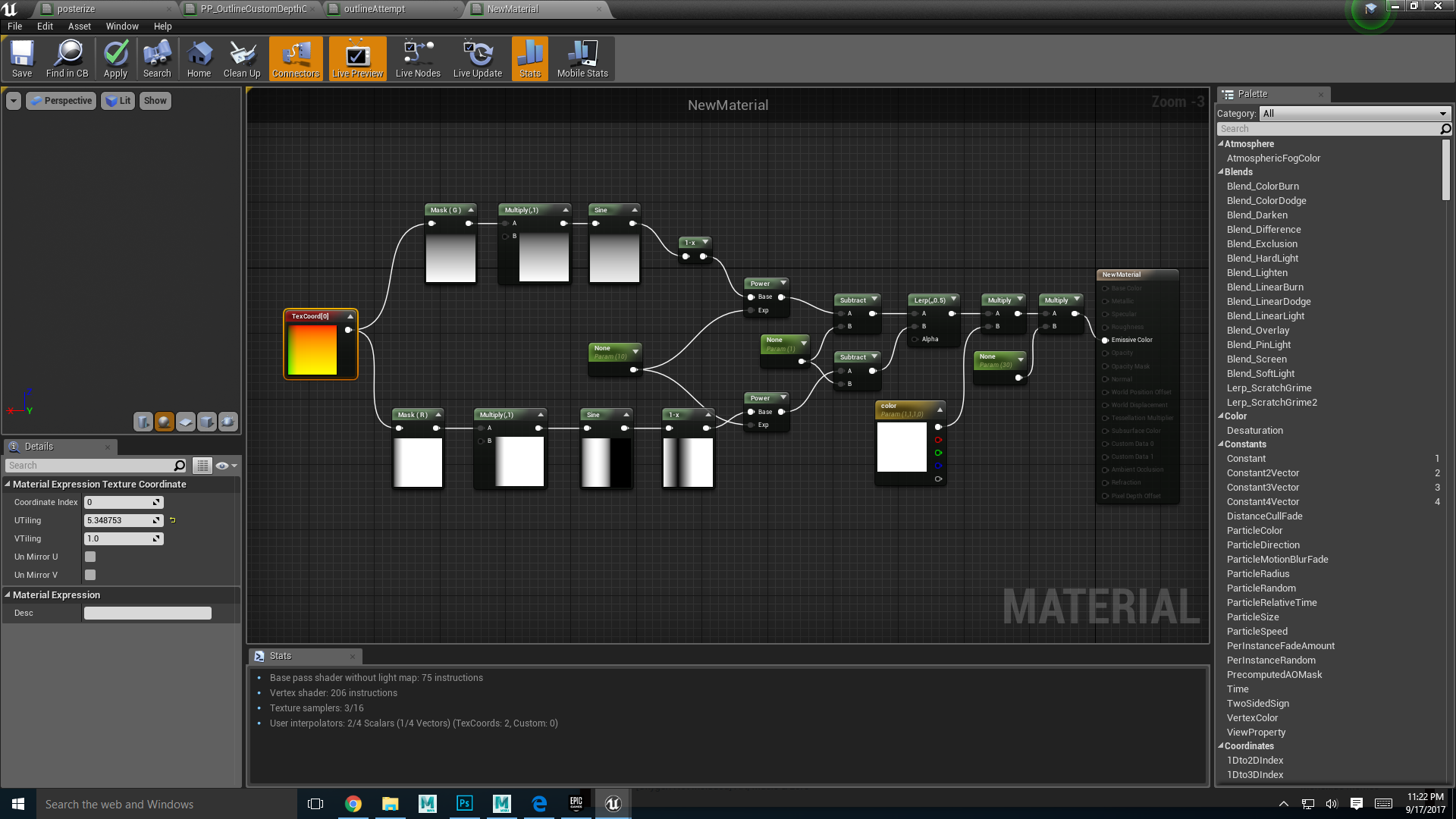Switch to the outlineAttempt tab
This screenshot has width=1456, height=819.
click(x=375, y=9)
